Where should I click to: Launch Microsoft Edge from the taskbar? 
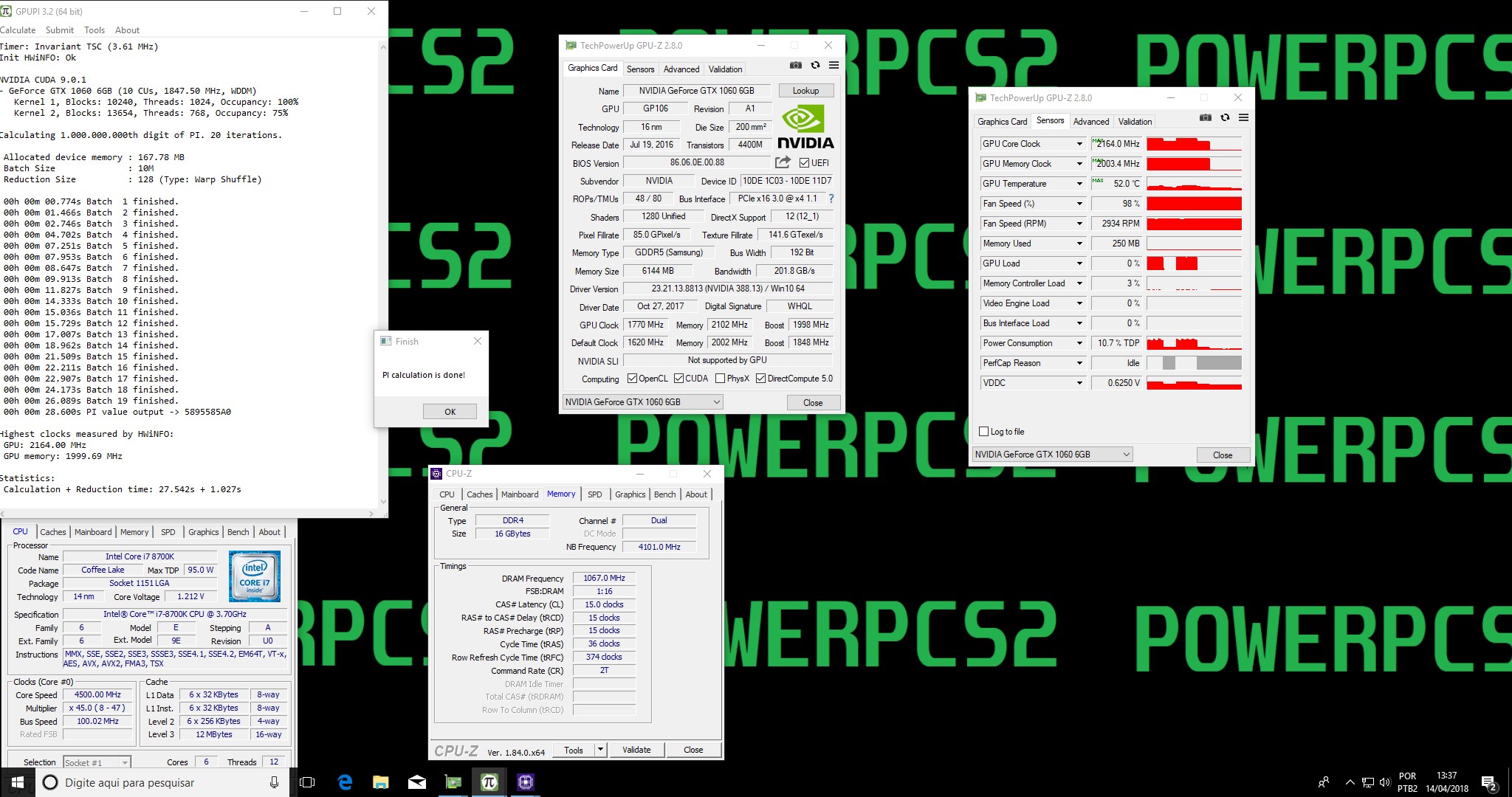pyautogui.click(x=345, y=782)
